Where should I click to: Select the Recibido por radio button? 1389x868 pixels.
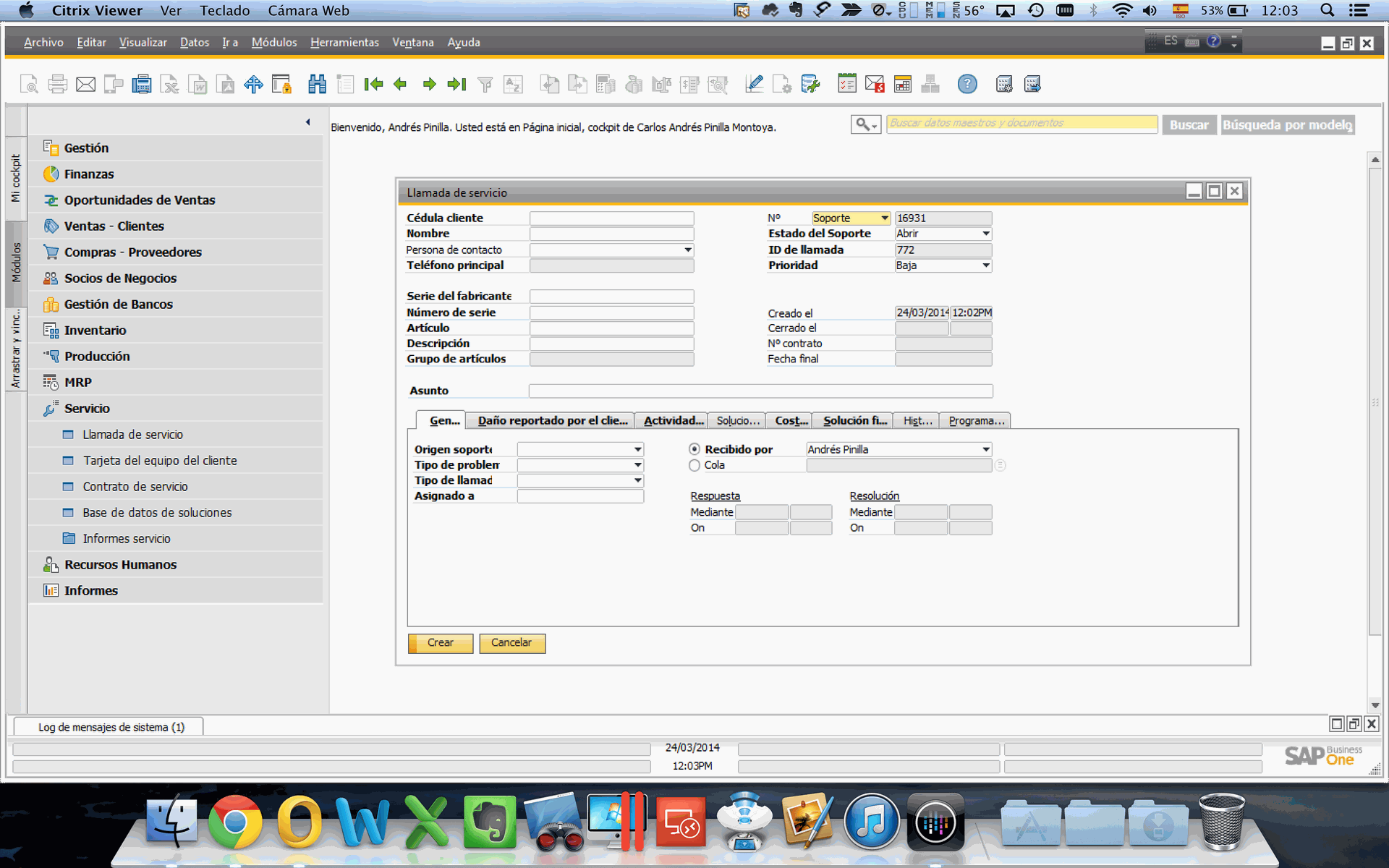694,449
